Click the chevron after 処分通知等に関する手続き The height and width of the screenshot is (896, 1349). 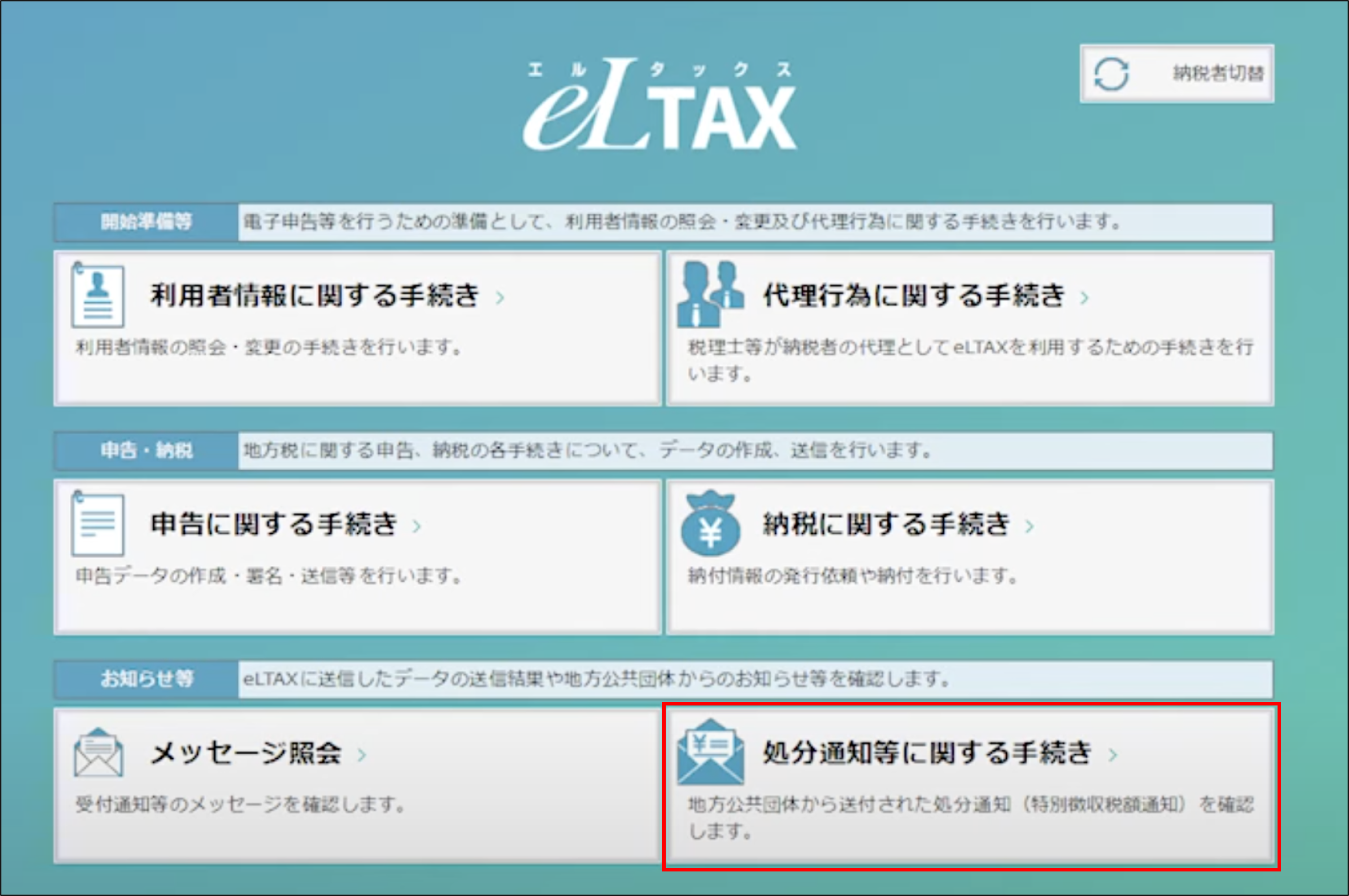1112,755
